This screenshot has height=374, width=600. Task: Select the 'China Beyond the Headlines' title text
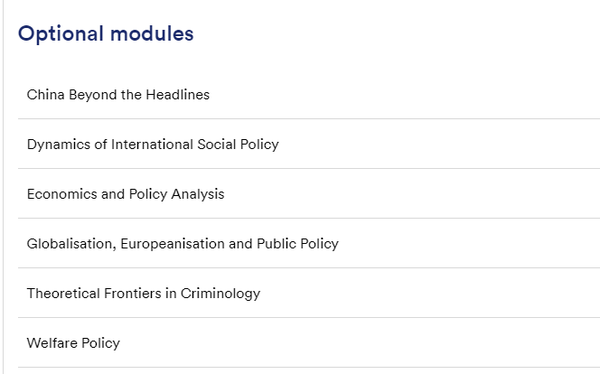coord(118,95)
